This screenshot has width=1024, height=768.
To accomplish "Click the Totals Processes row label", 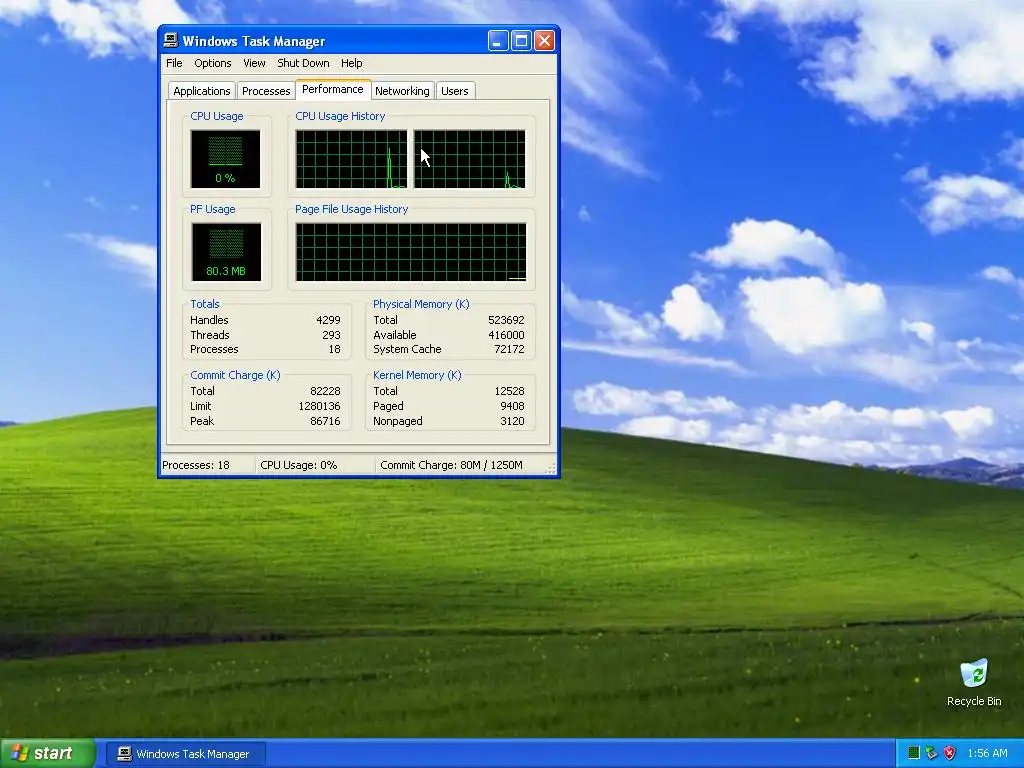I will (214, 349).
